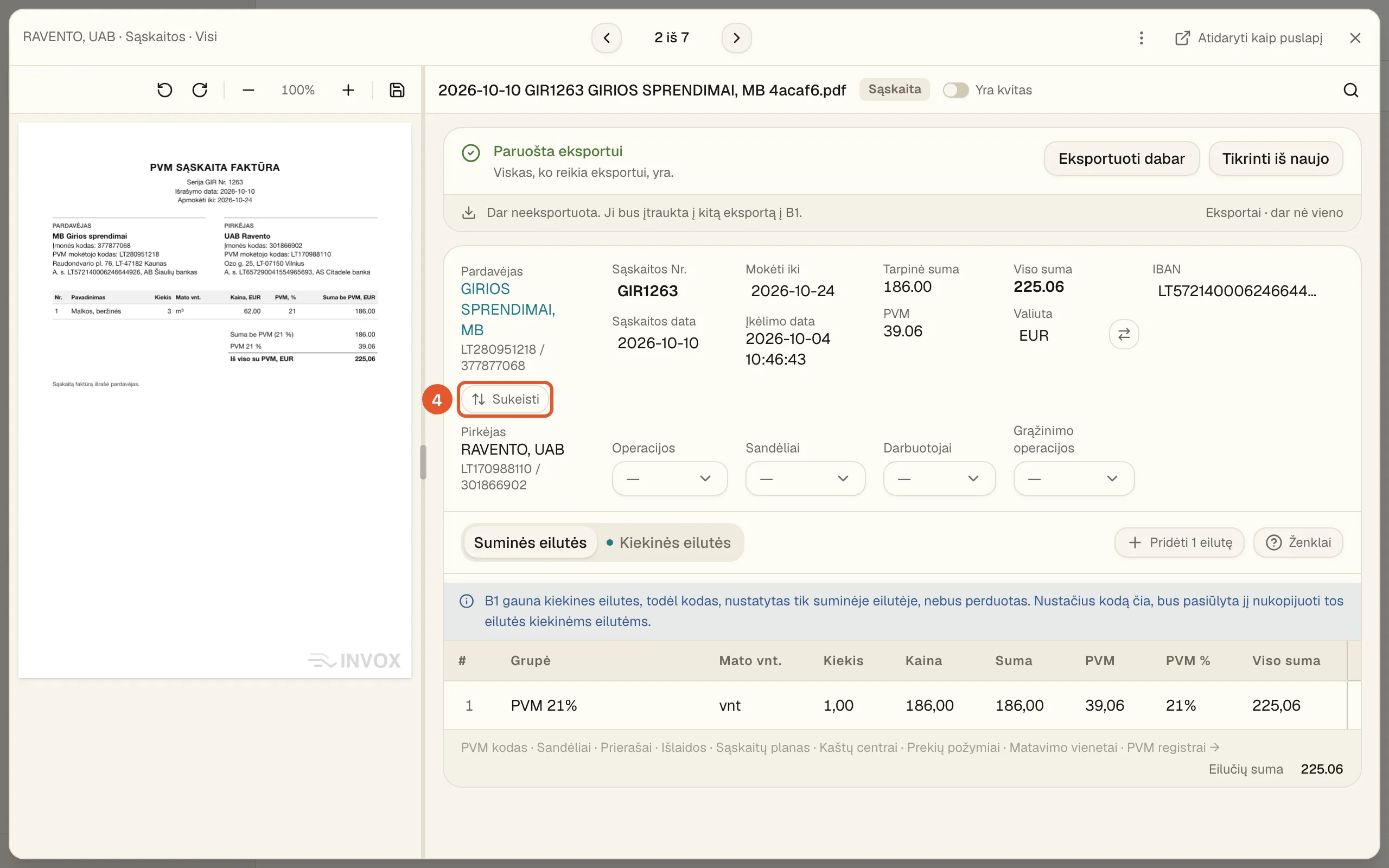This screenshot has height=868, width=1389.
Task: Click the Viso suma 225.06 value
Action: coord(1038,286)
